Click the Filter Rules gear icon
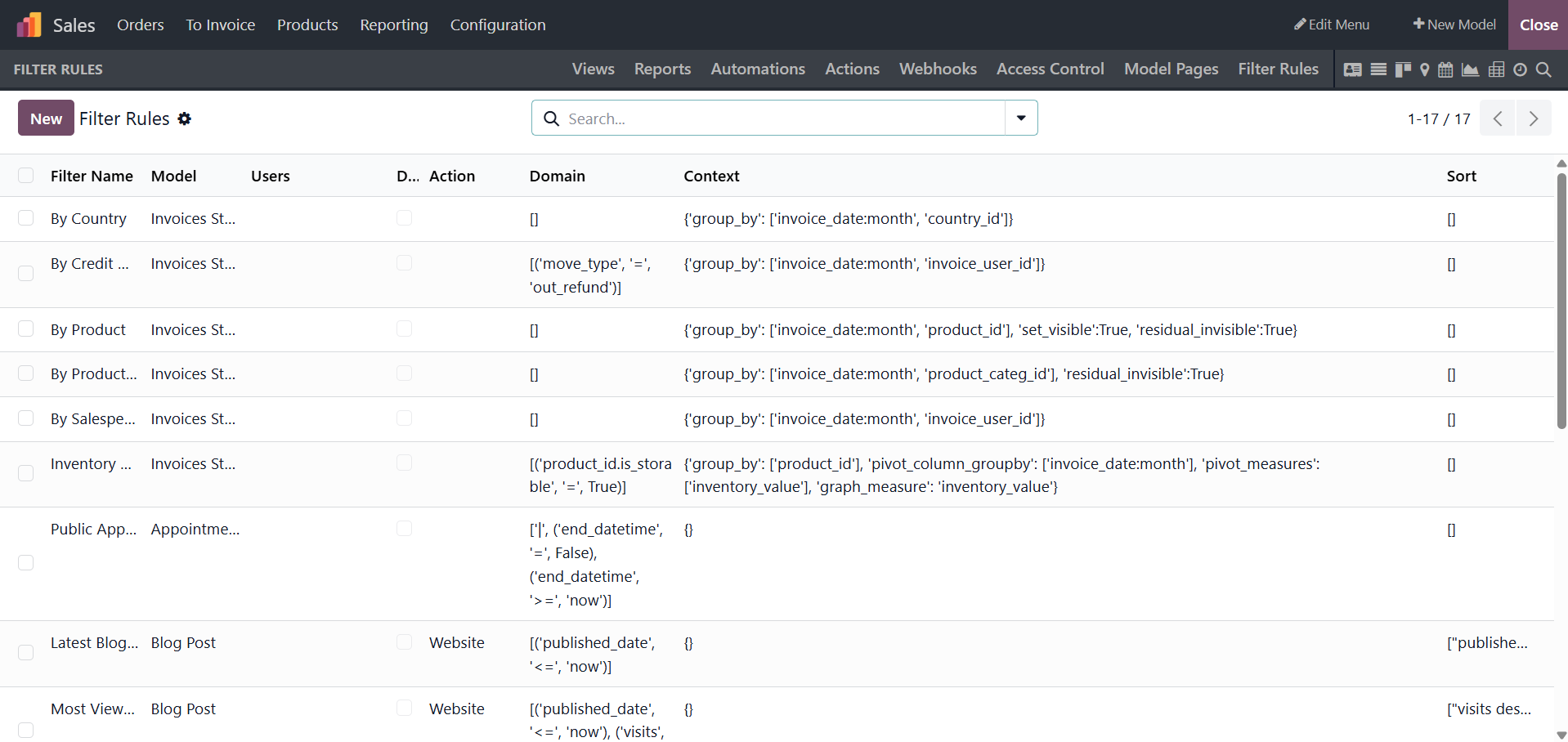Viewport: 1568px width, 742px height. click(185, 118)
